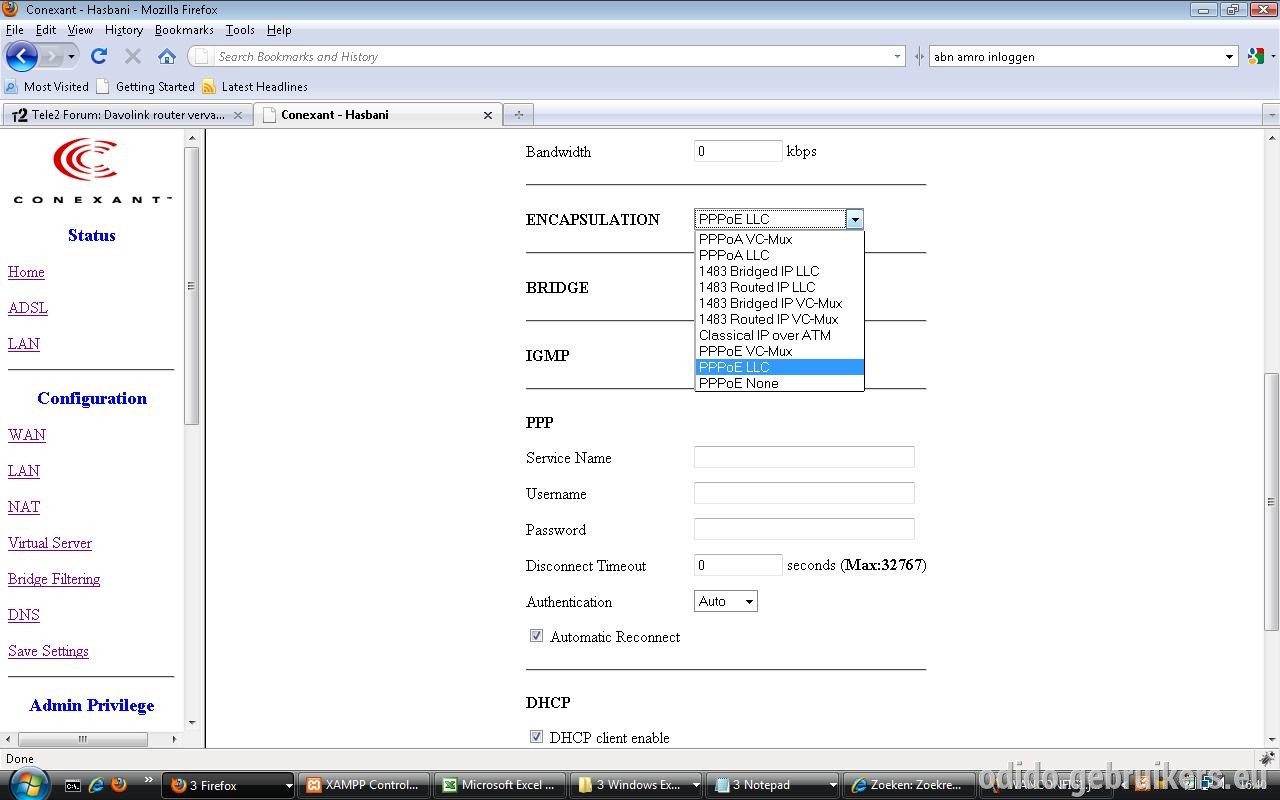The height and width of the screenshot is (800, 1280).
Task: Click the Save Settings link
Action: click(48, 651)
